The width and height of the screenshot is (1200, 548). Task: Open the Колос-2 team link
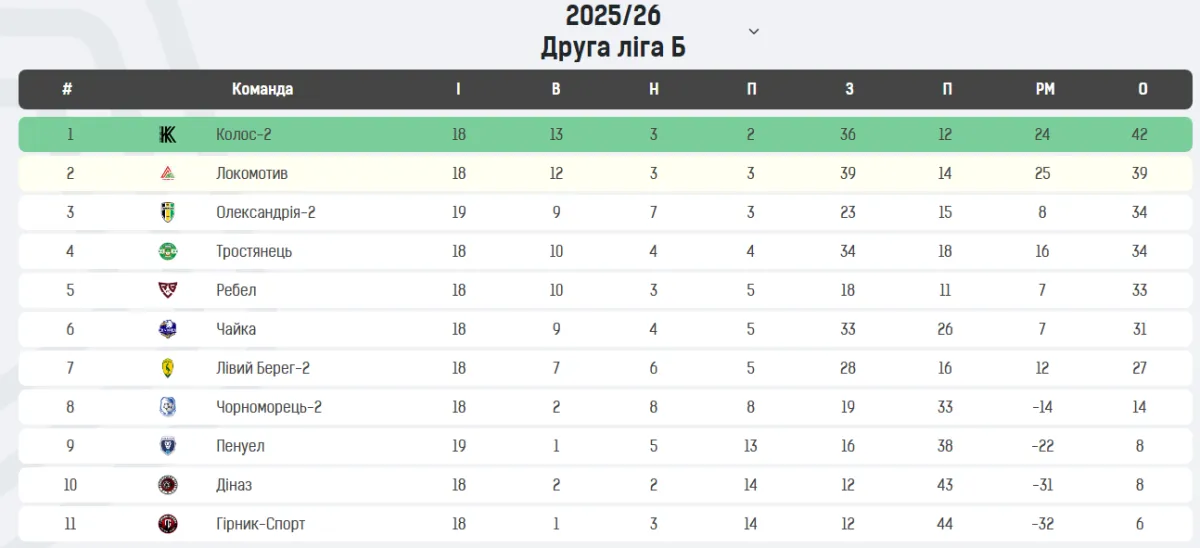[245, 135]
